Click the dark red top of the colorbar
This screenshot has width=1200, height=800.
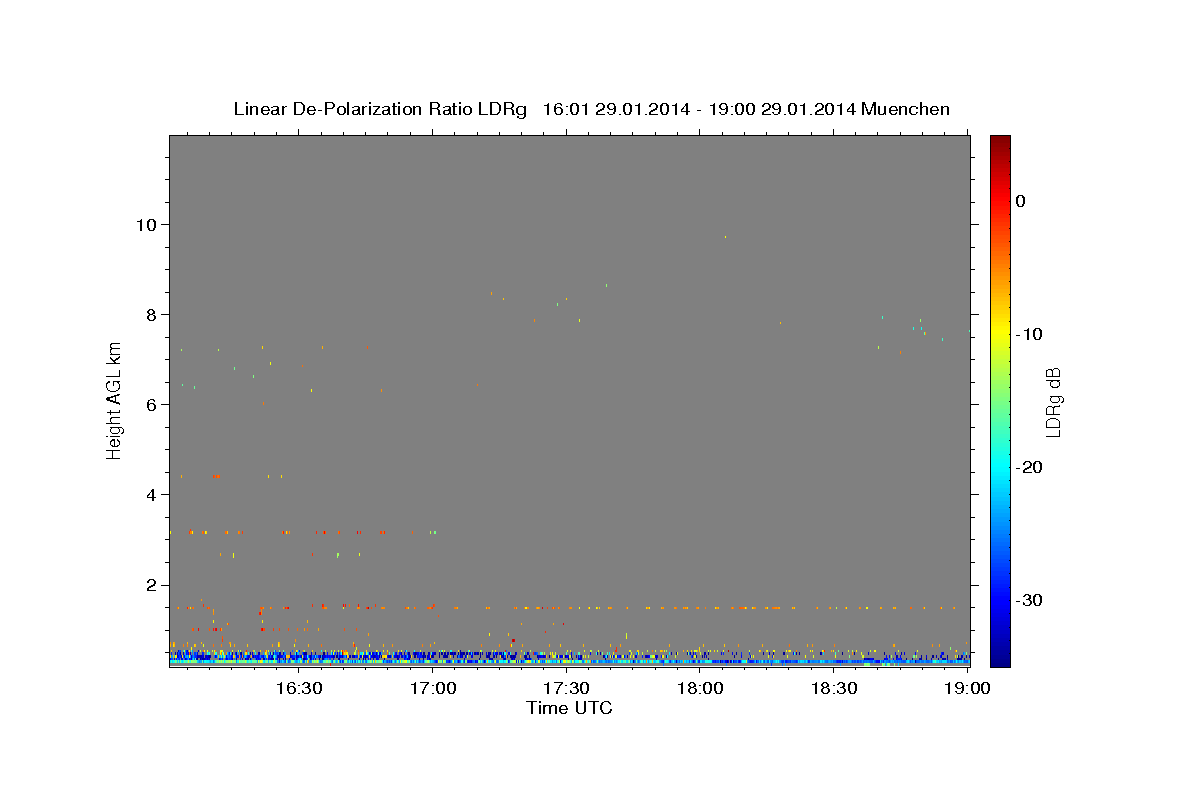coord(1000,145)
